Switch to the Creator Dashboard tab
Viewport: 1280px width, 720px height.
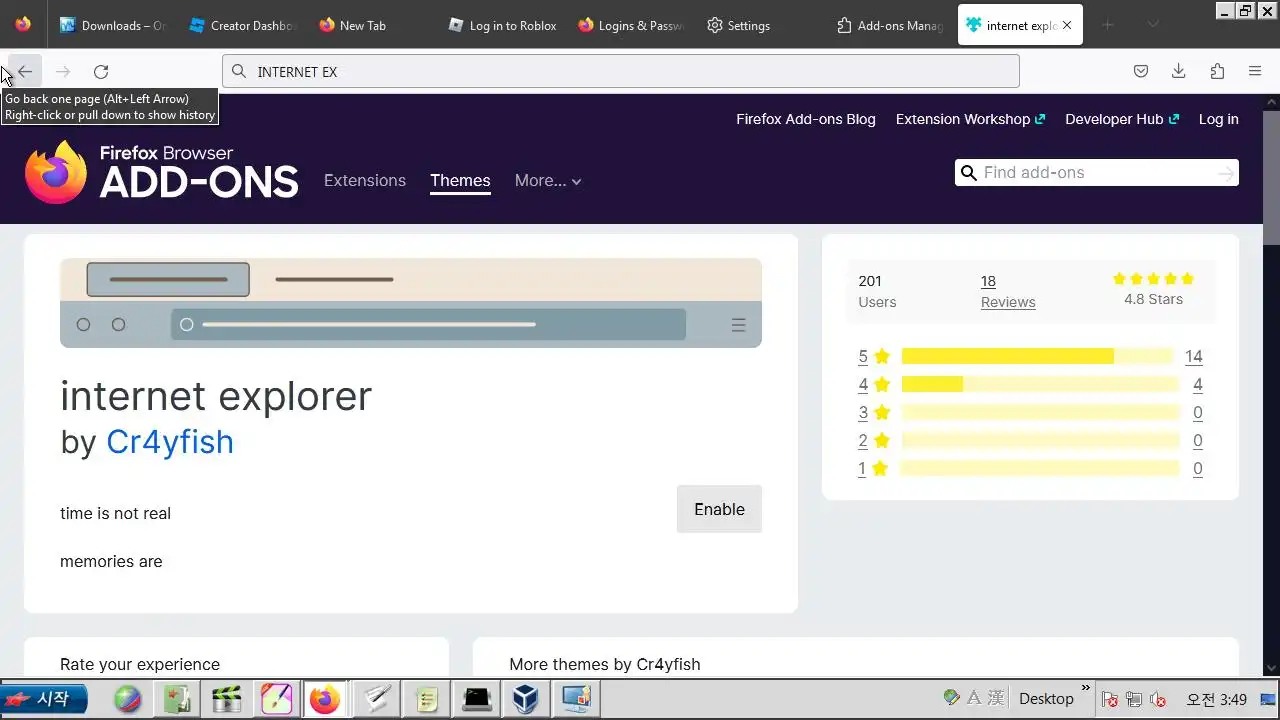coord(241,25)
